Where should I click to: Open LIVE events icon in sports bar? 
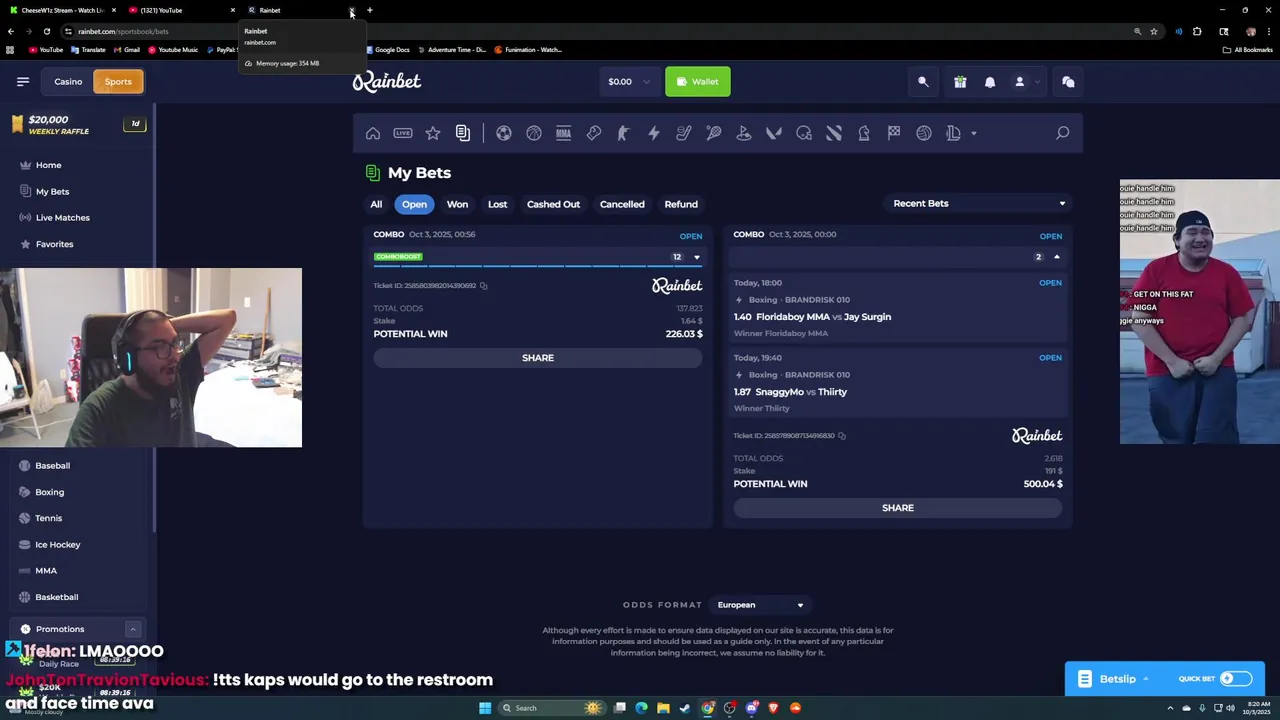tap(403, 133)
